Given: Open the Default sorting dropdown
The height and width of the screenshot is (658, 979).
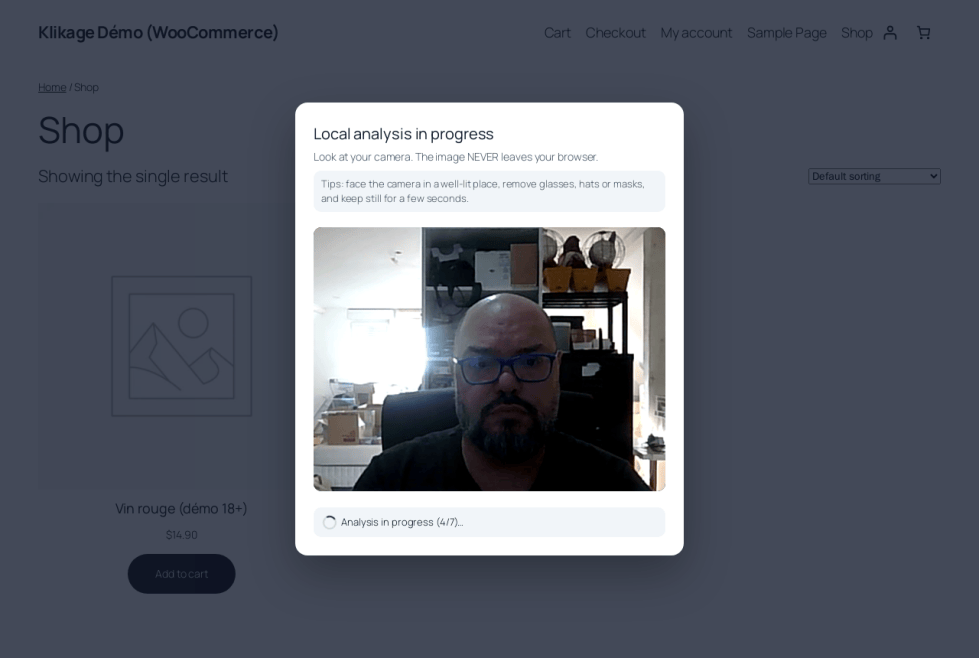Looking at the screenshot, I should pyautogui.click(x=874, y=176).
